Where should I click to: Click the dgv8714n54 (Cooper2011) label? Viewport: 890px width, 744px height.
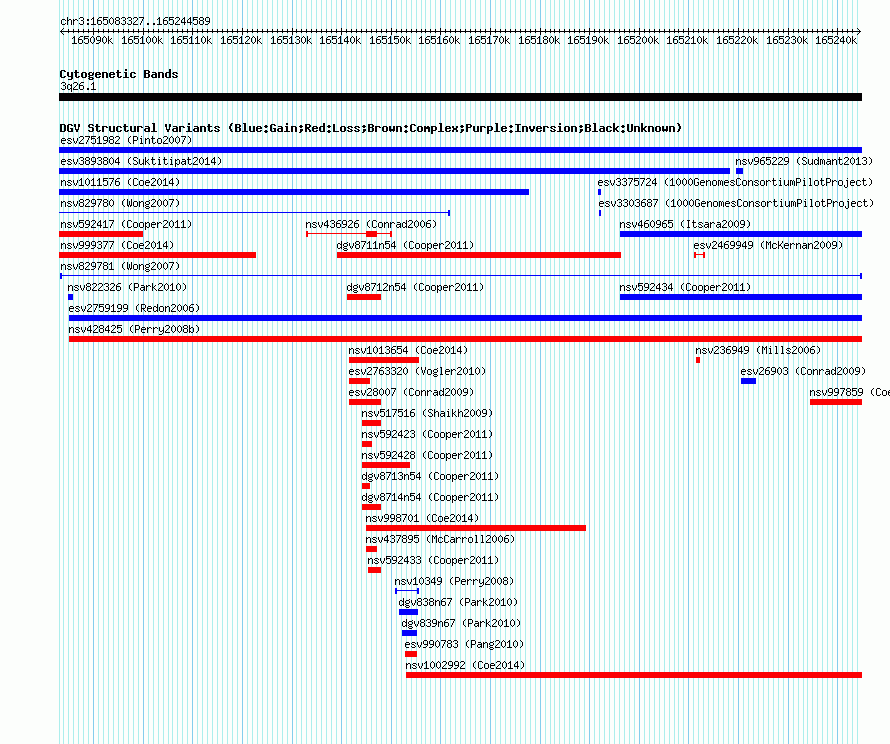[430, 497]
